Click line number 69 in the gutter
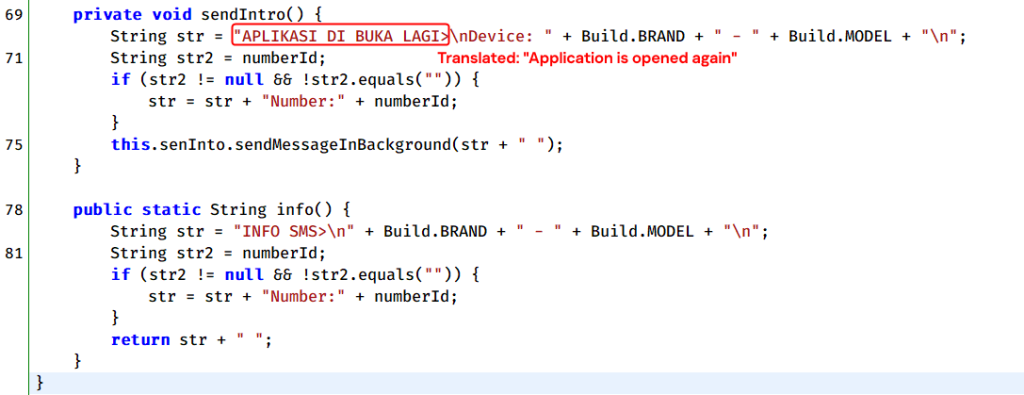 (14, 14)
